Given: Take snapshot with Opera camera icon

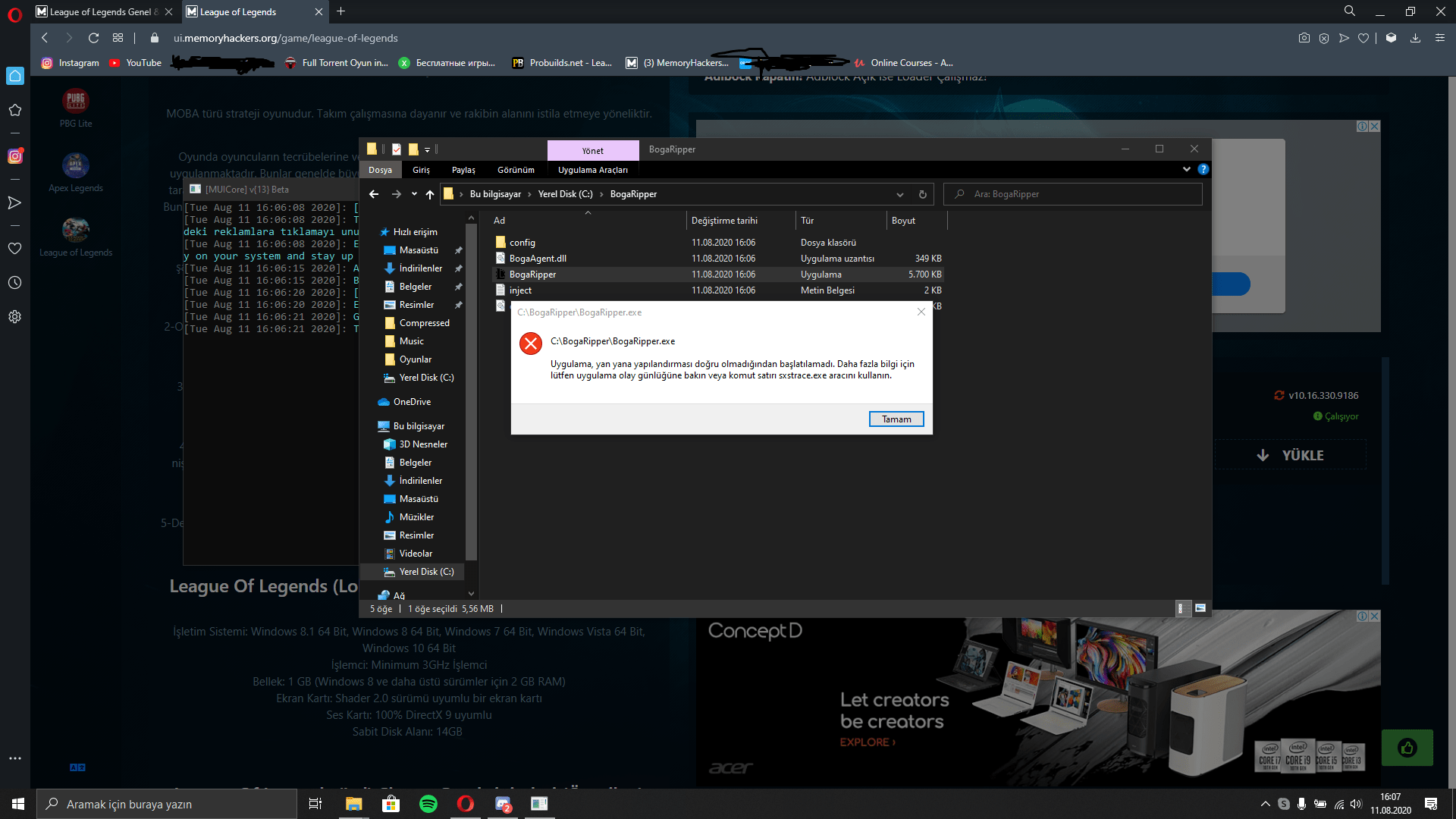Looking at the screenshot, I should [1304, 38].
